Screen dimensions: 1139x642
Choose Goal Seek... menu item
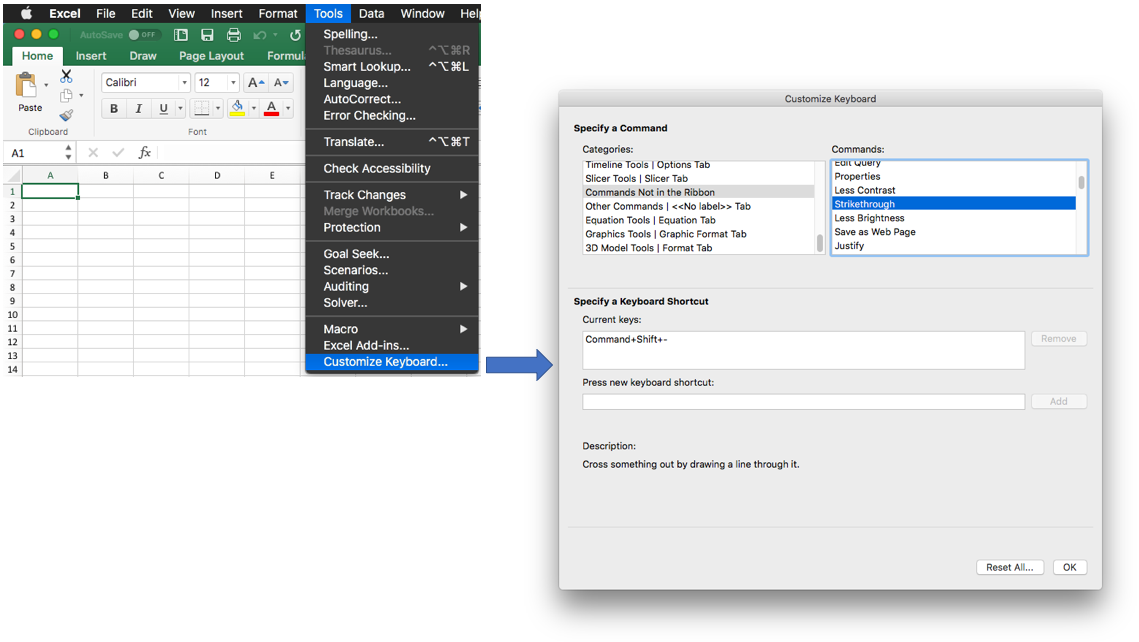pos(392,253)
